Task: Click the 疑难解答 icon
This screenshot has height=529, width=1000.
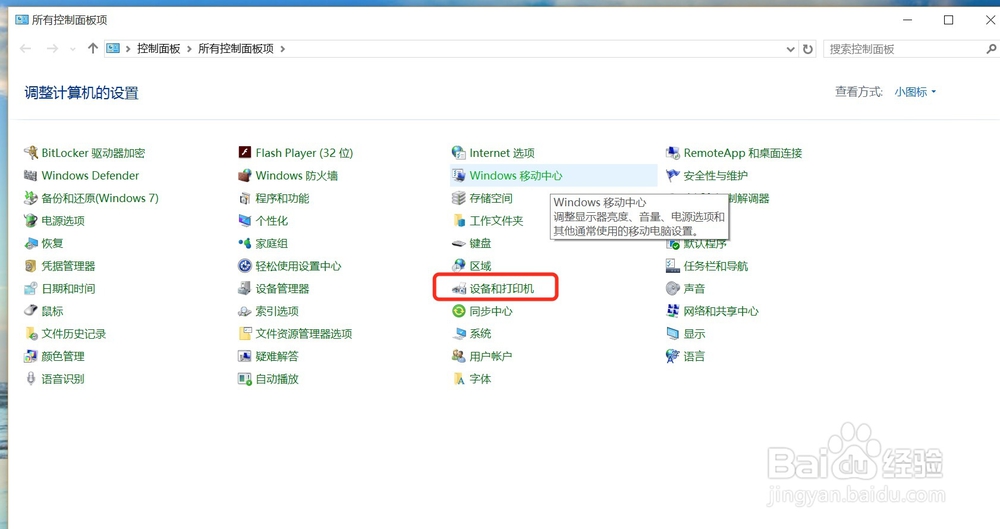Action: pos(245,356)
